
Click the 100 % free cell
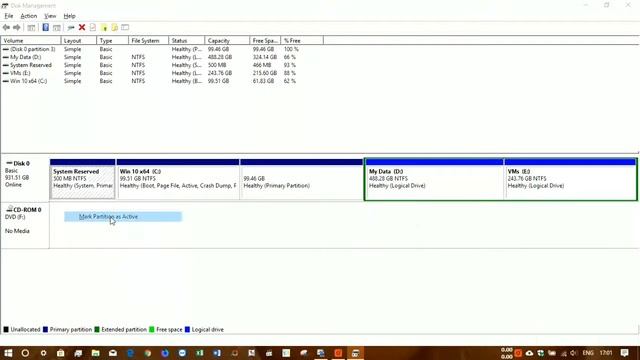(x=291, y=49)
